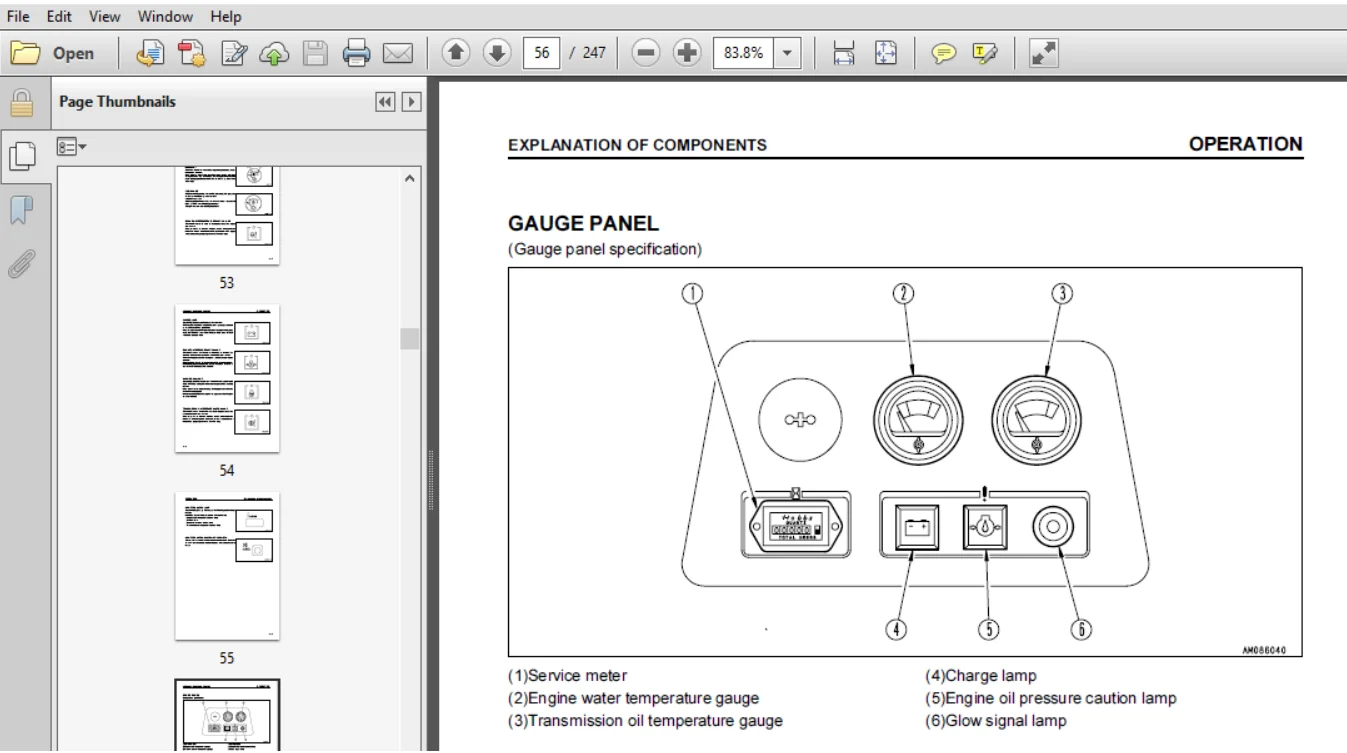Click the thumbnails scrollbar up arrow
Viewport: 1347px width, 753px height.
[409, 178]
